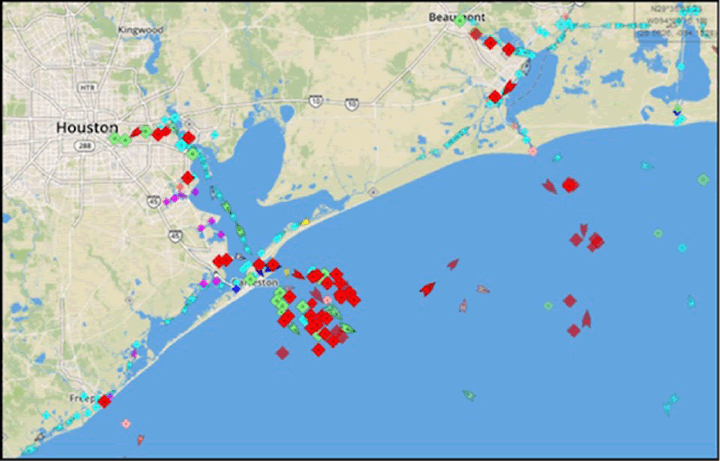The width and height of the screenshot is (720, 461).
Task: Click the Houston city label
Action: (86, 128)
